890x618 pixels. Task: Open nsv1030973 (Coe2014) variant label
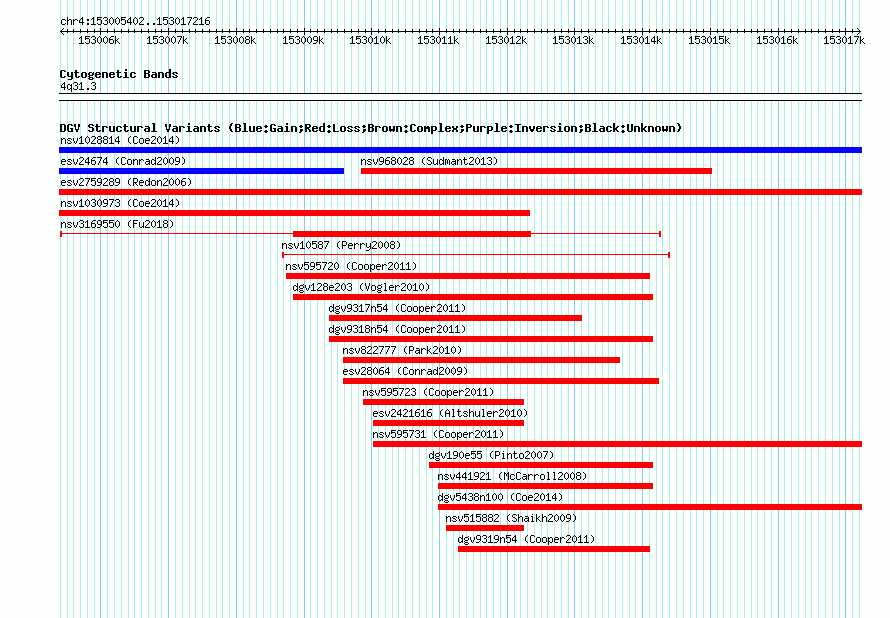(120, 203)
